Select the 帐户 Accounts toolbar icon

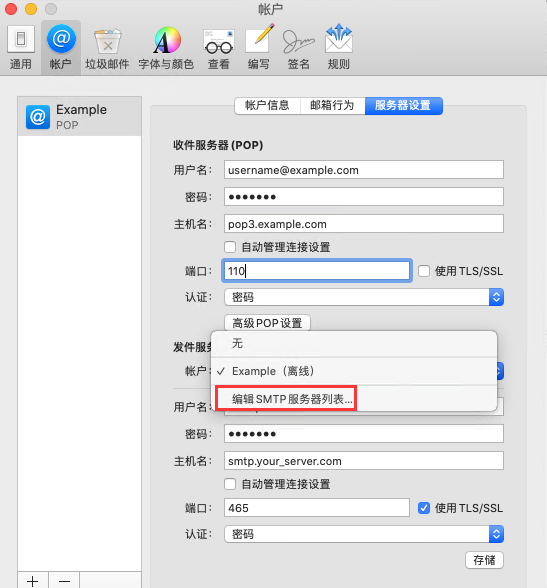pyautogui.click(x=61, y=48)
